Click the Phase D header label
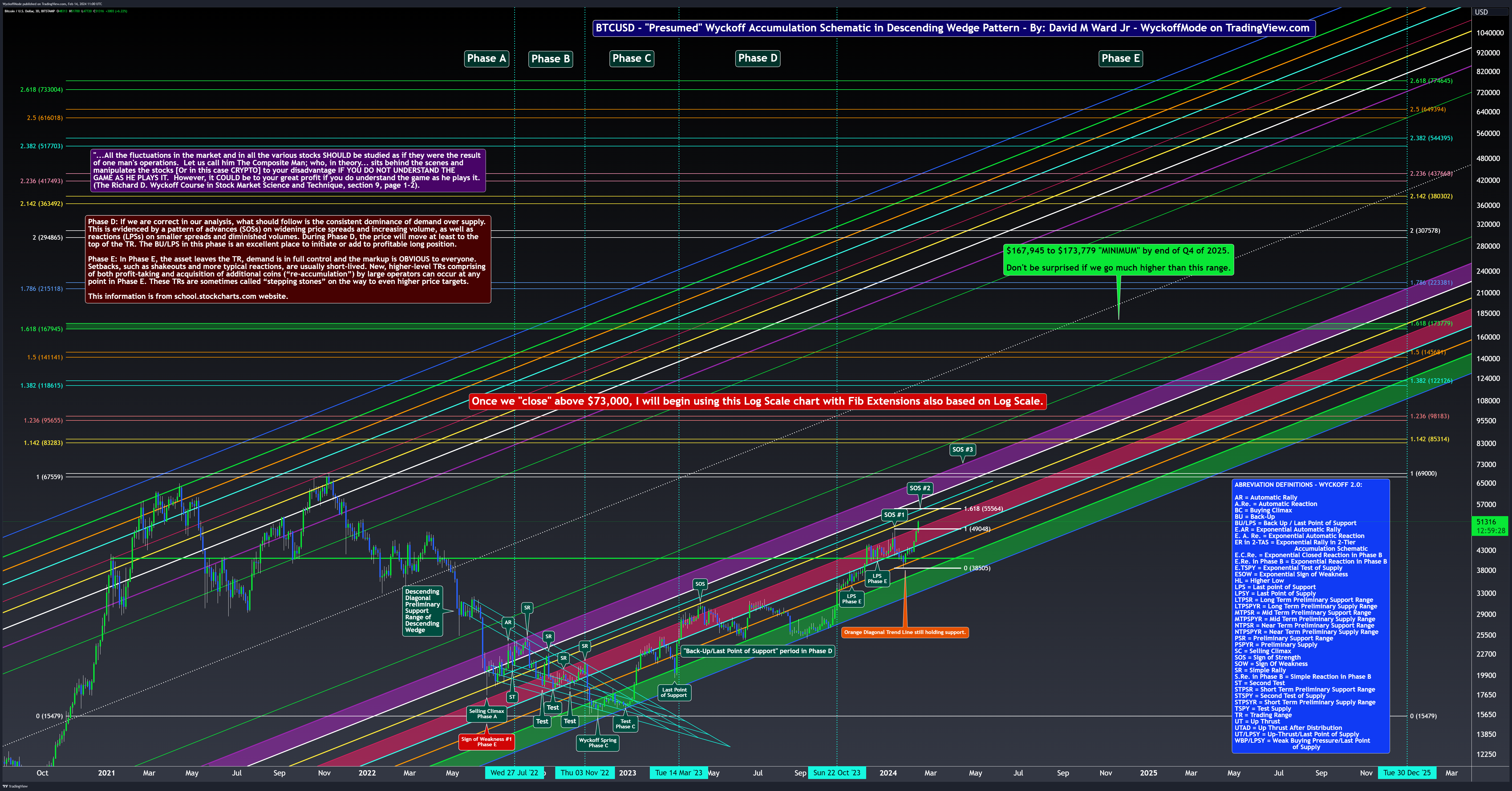The width and height of the screenshot is (1512, 791). [757, 58]
